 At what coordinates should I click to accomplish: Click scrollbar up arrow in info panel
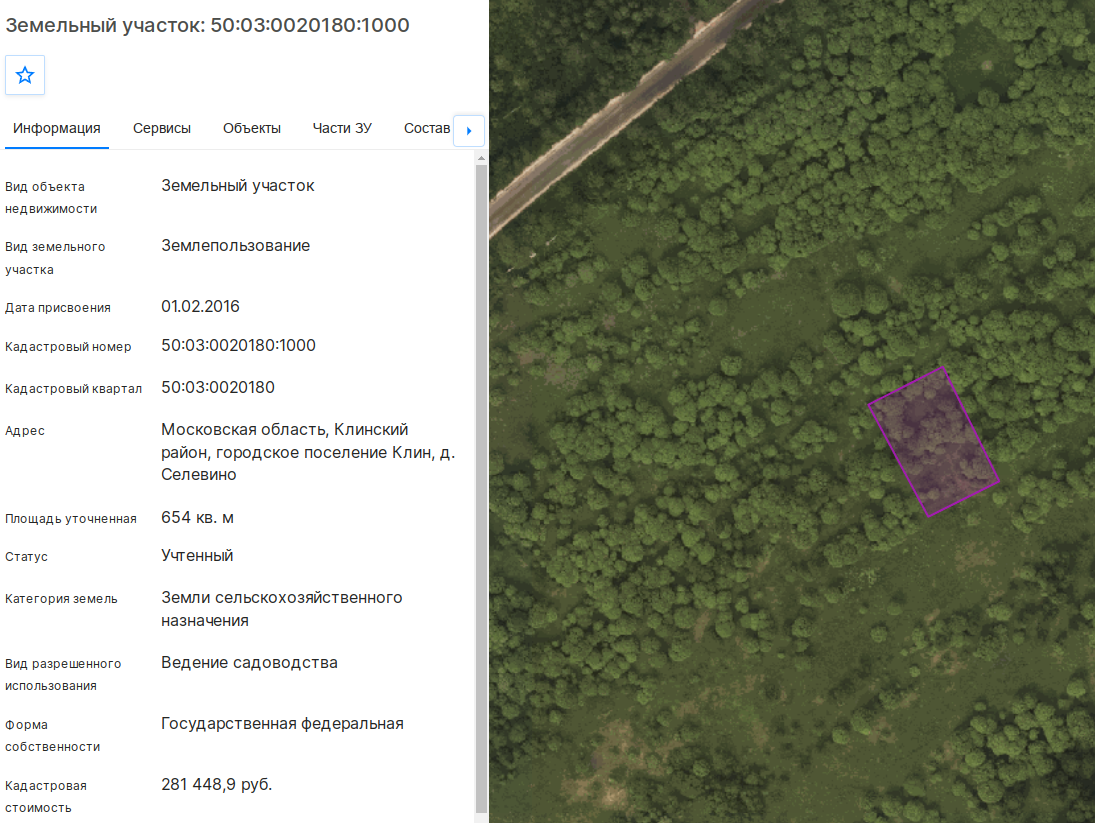pos(481,159)
